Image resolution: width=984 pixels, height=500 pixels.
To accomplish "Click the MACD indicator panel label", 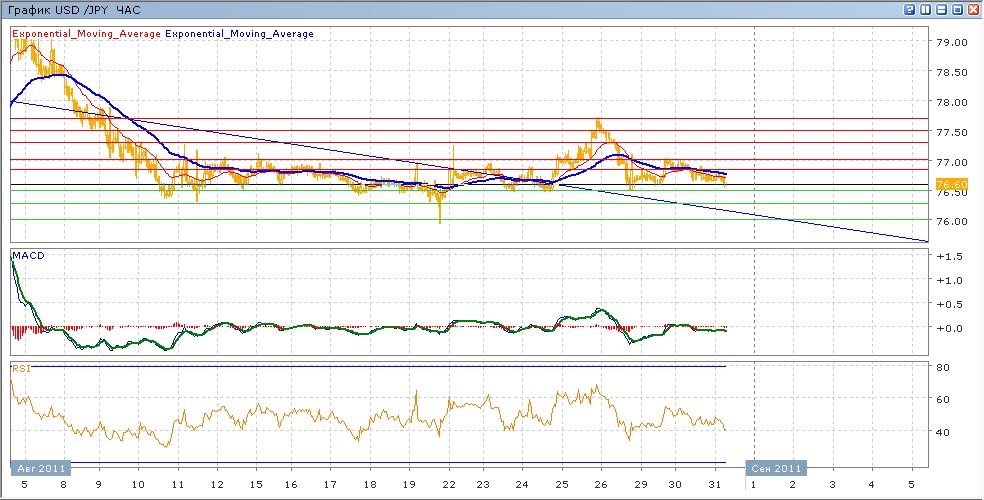I will tap(29, 256).
